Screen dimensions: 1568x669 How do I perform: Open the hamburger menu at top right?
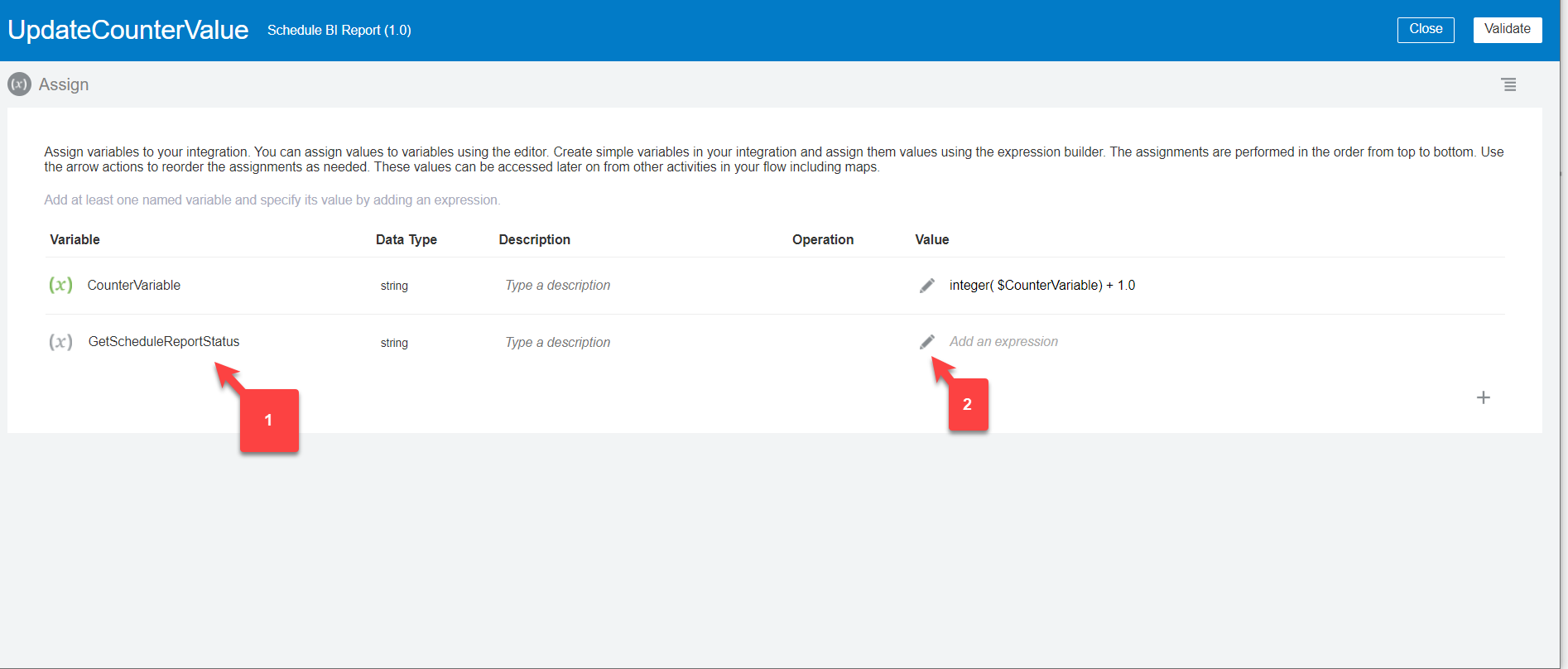1508,84
